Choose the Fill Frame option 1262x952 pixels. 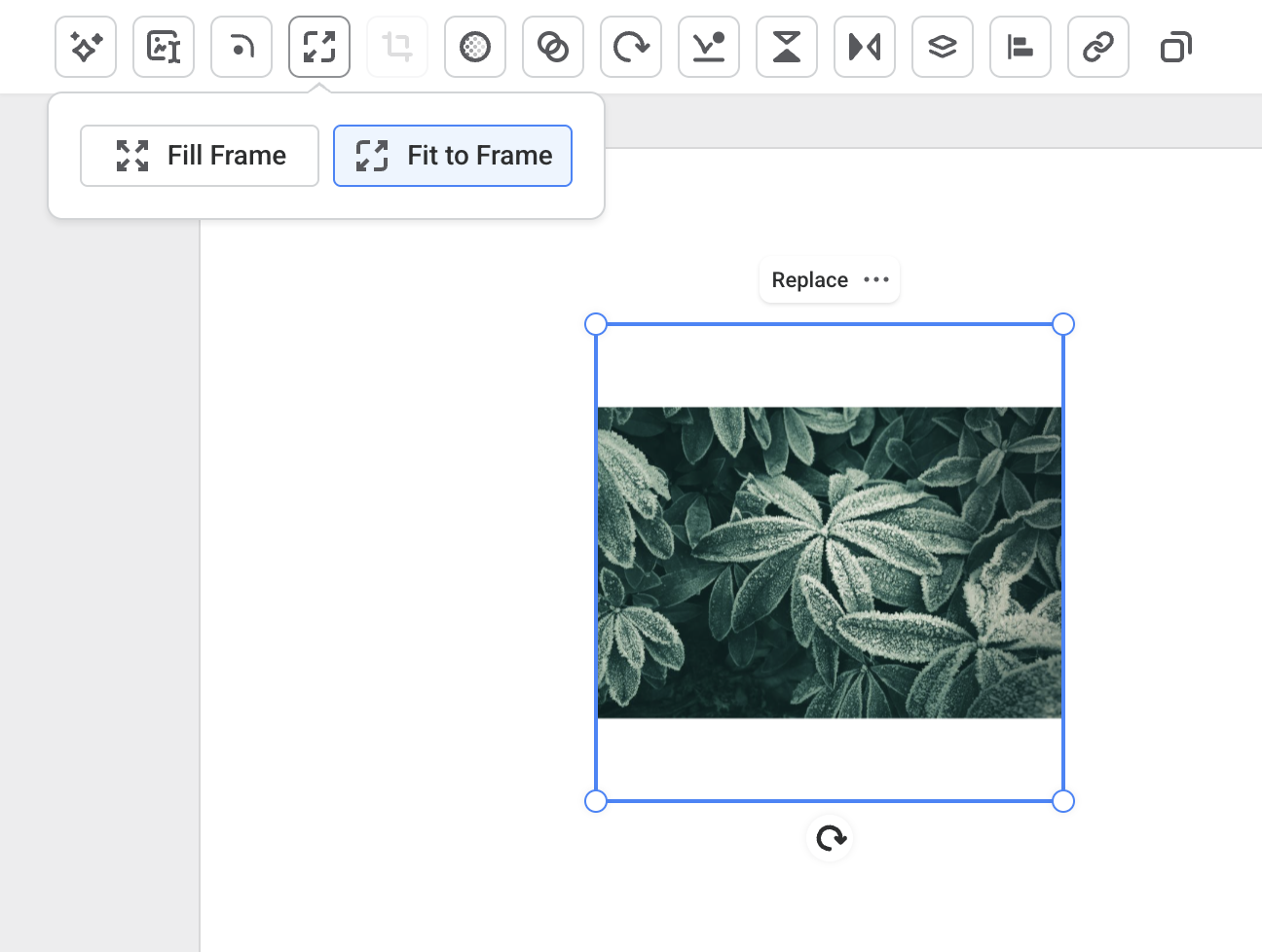(200, 156)
